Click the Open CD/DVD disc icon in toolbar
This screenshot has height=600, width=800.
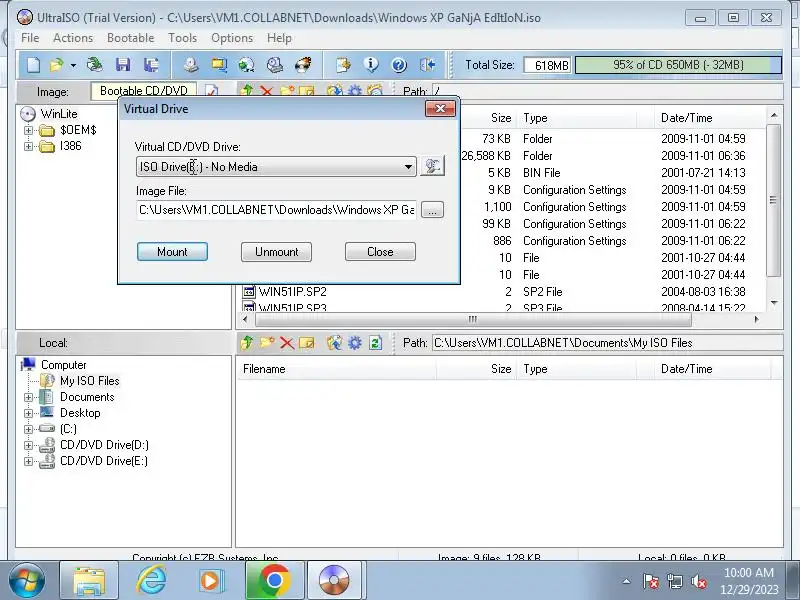coord(94,65)
